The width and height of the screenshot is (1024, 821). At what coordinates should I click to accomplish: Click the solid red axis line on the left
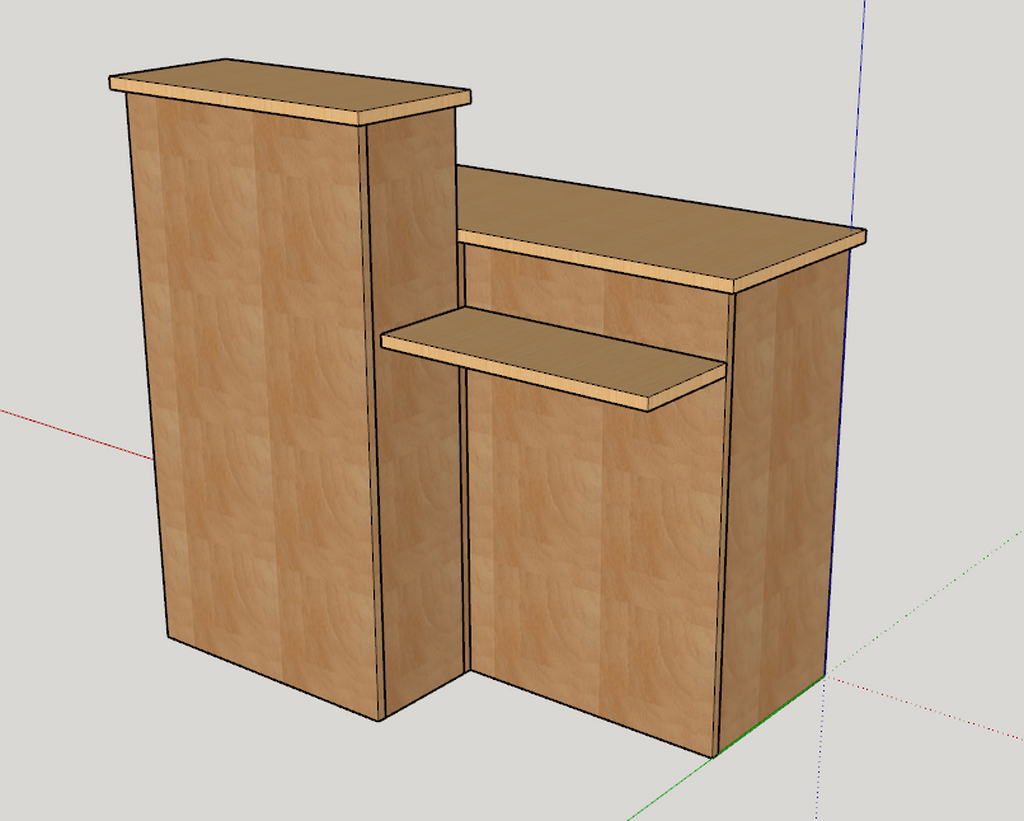tap(75, 434)
